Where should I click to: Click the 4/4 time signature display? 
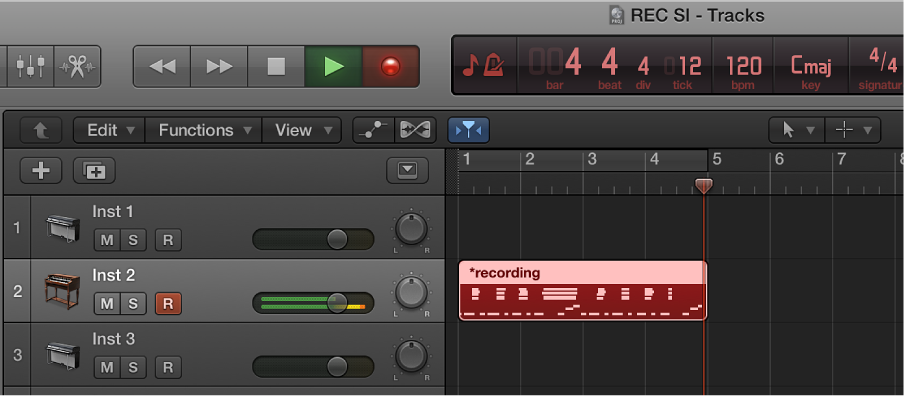(x=882, y=60)
